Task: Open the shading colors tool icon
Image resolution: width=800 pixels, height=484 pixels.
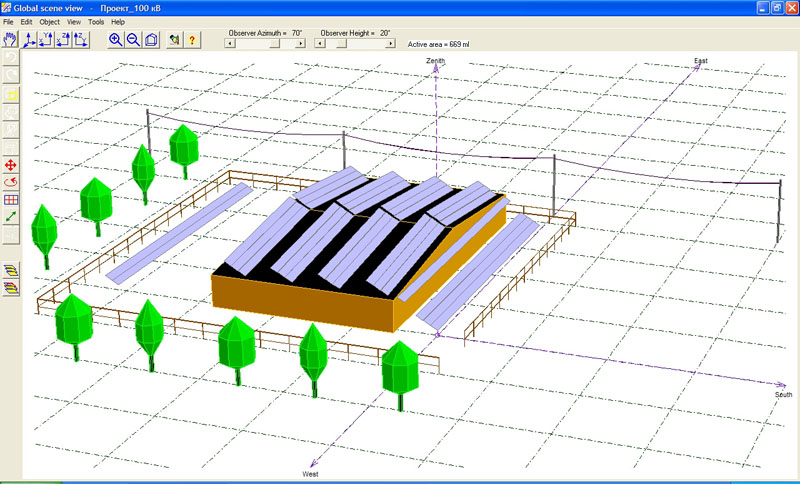Action: click(174, 40)
